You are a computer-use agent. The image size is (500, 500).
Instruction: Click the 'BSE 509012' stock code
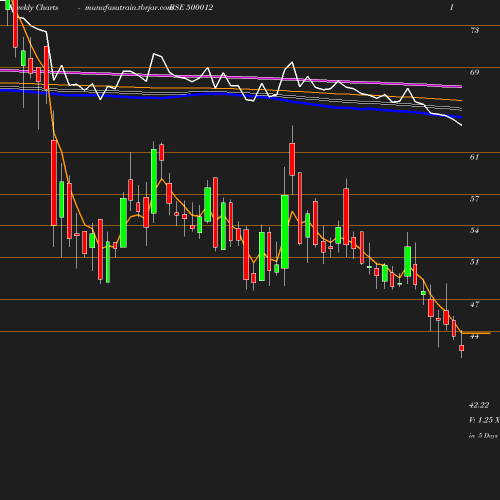tap(192, 8)
